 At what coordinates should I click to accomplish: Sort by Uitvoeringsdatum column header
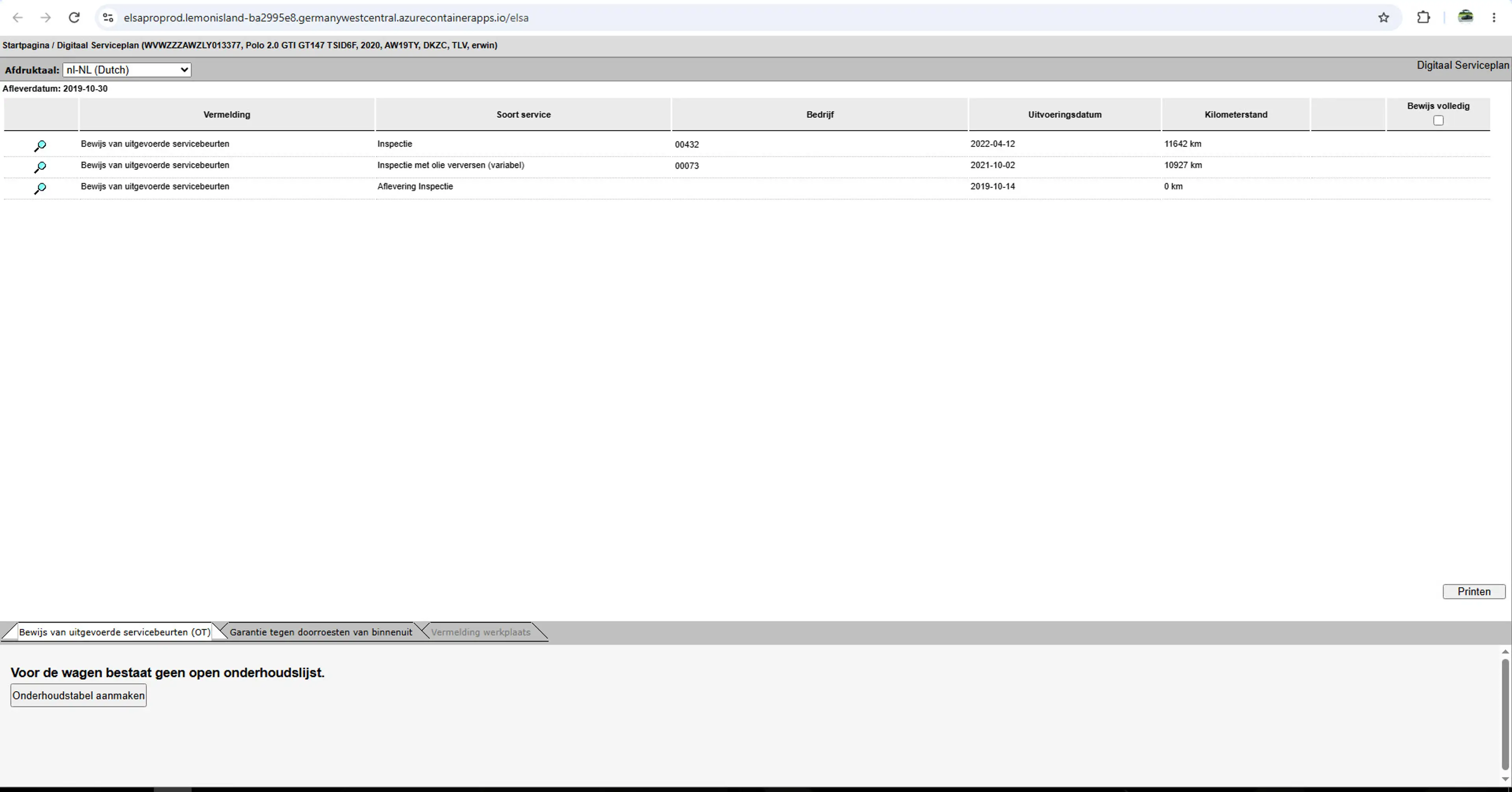tap(1065, 115)
